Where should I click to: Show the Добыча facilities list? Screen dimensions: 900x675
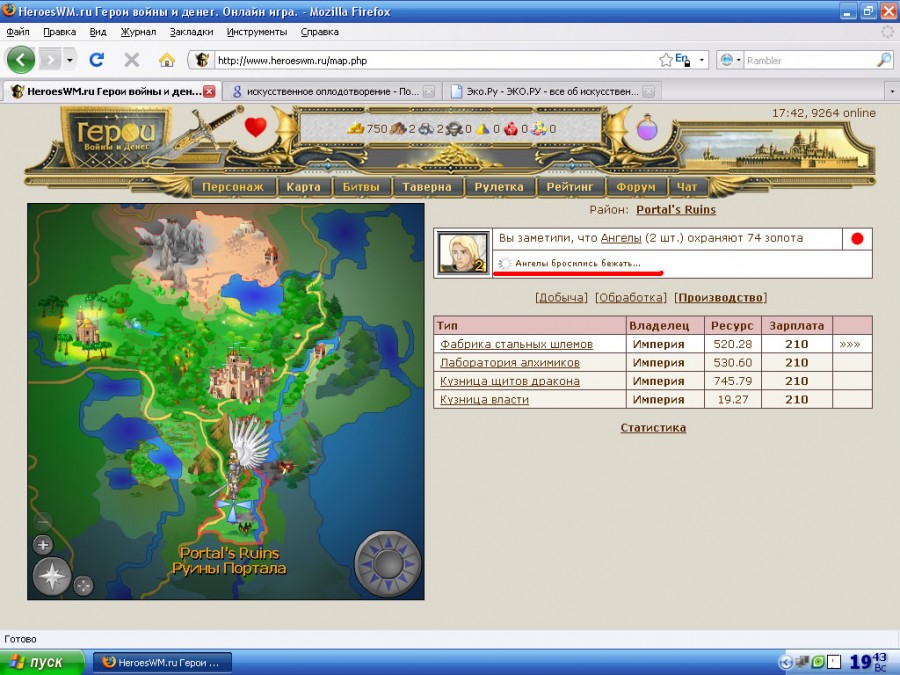coord(561,297)
